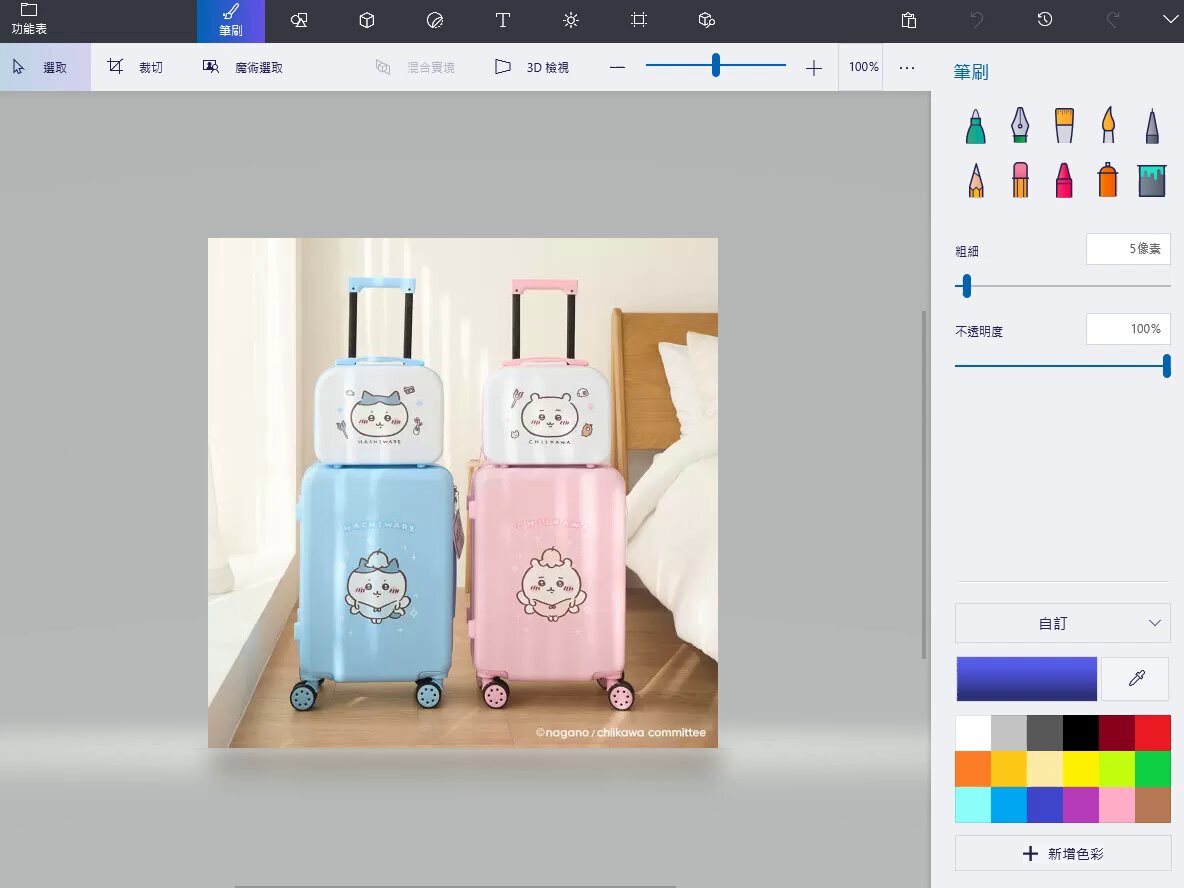Choose the purple color swatch
Image resolution: width=1184 pixels, height=888 pixels.
tap(1081, 805)
